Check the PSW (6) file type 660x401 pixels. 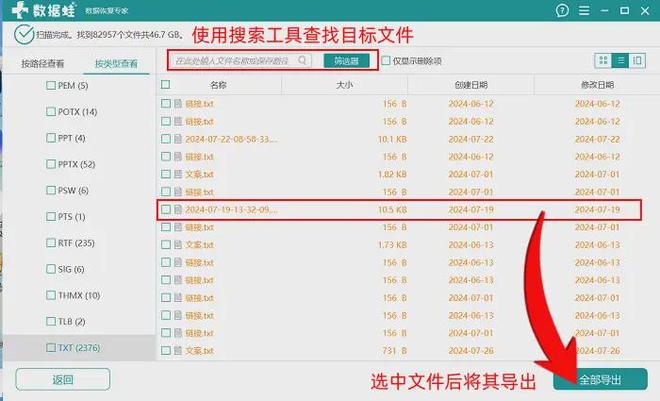(x=51, y=190)
